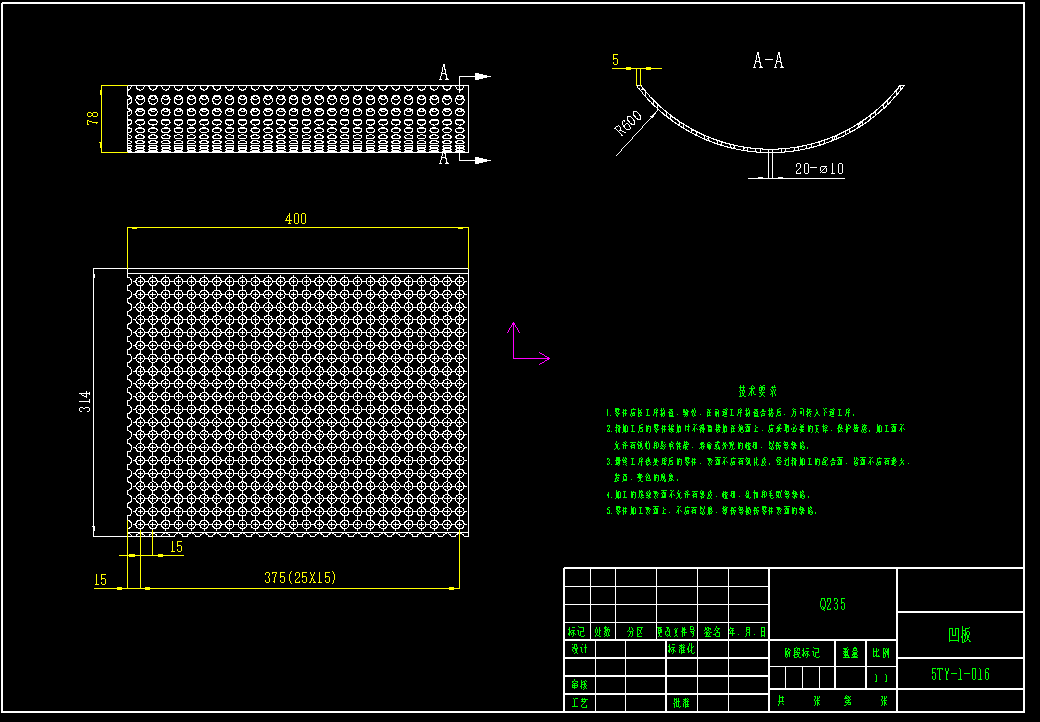Image resolution: width=1040 pixels, height=722 pixels.
Task: Select the "标记" title block cell
Action: tap(576, 632)
